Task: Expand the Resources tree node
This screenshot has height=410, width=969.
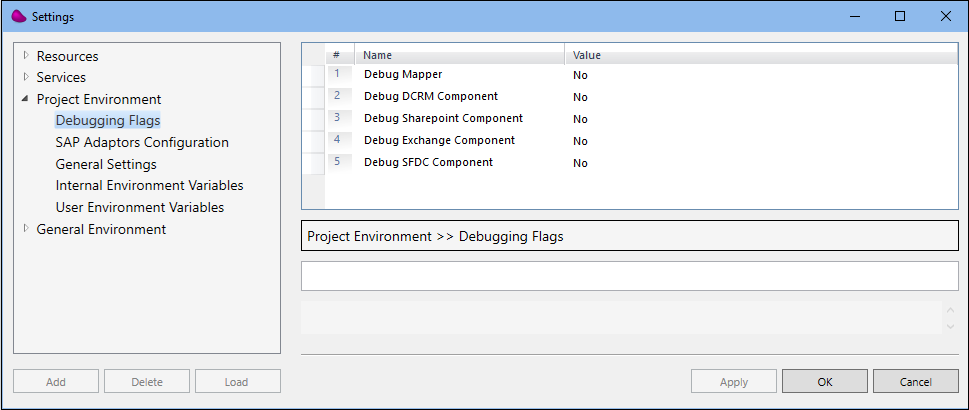Action: pos(26,56)
